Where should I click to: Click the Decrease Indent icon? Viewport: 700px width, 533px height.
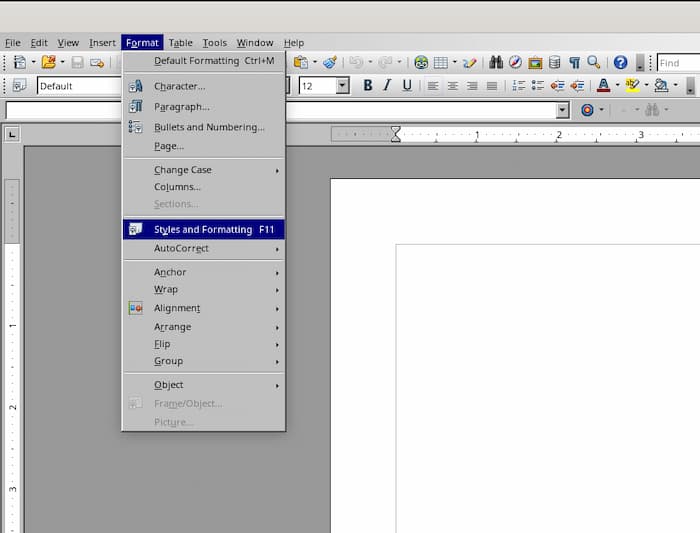coord(558,85)
